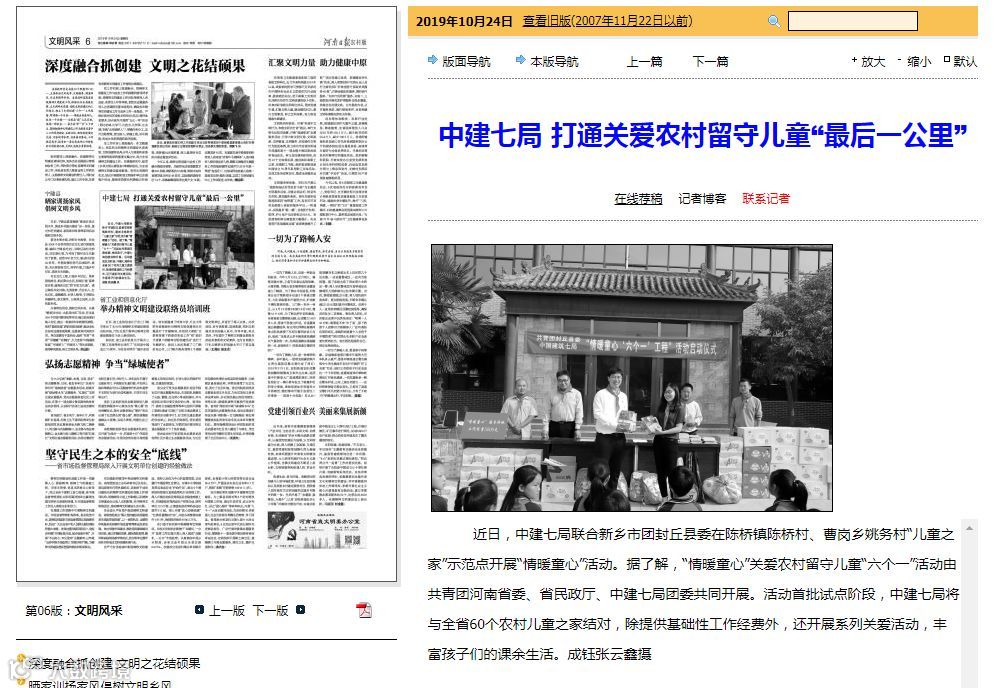
Task: Click the arrow icon beside 版面导航
Action: (433, 60)
